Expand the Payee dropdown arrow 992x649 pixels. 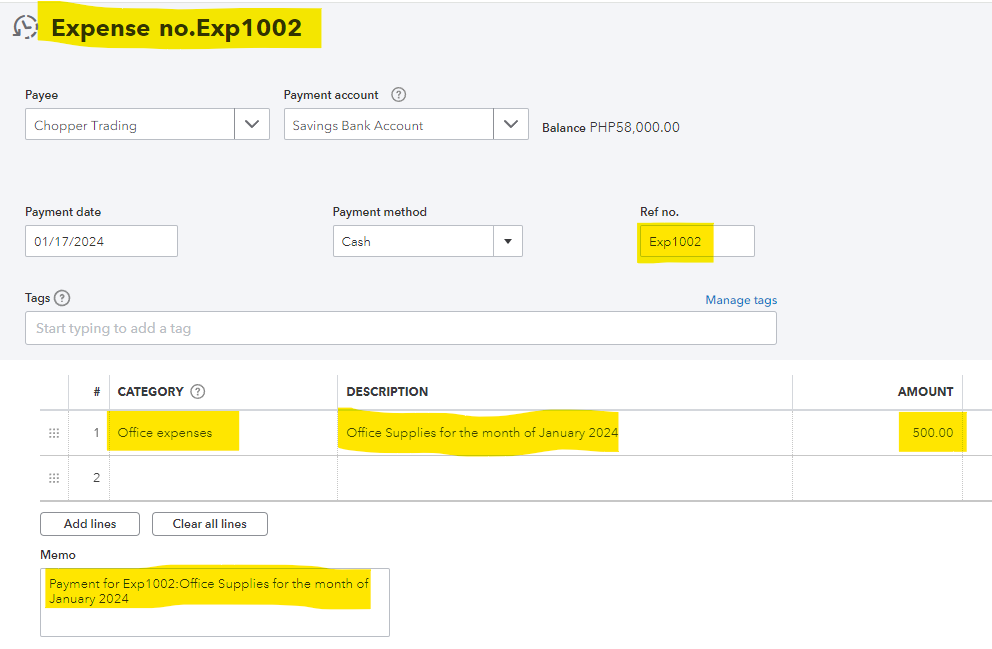click(251, 125)
